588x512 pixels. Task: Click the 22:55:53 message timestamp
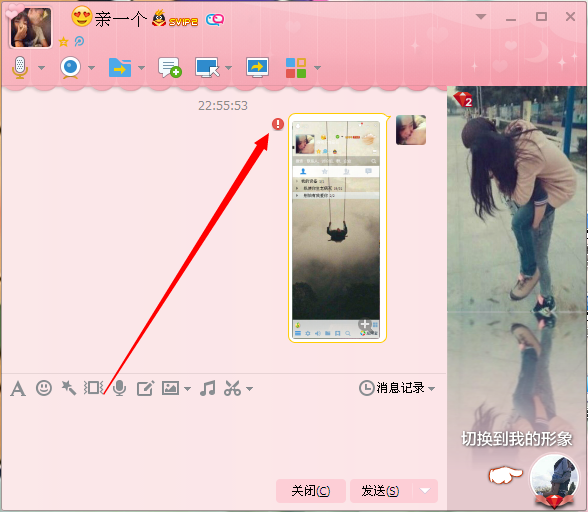point(223,106)
